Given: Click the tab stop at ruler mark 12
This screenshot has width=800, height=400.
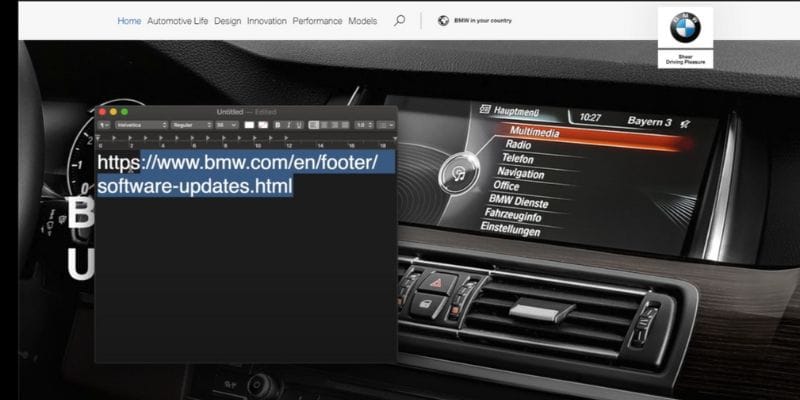Looking at the screenshot, I should click(286, 138).
